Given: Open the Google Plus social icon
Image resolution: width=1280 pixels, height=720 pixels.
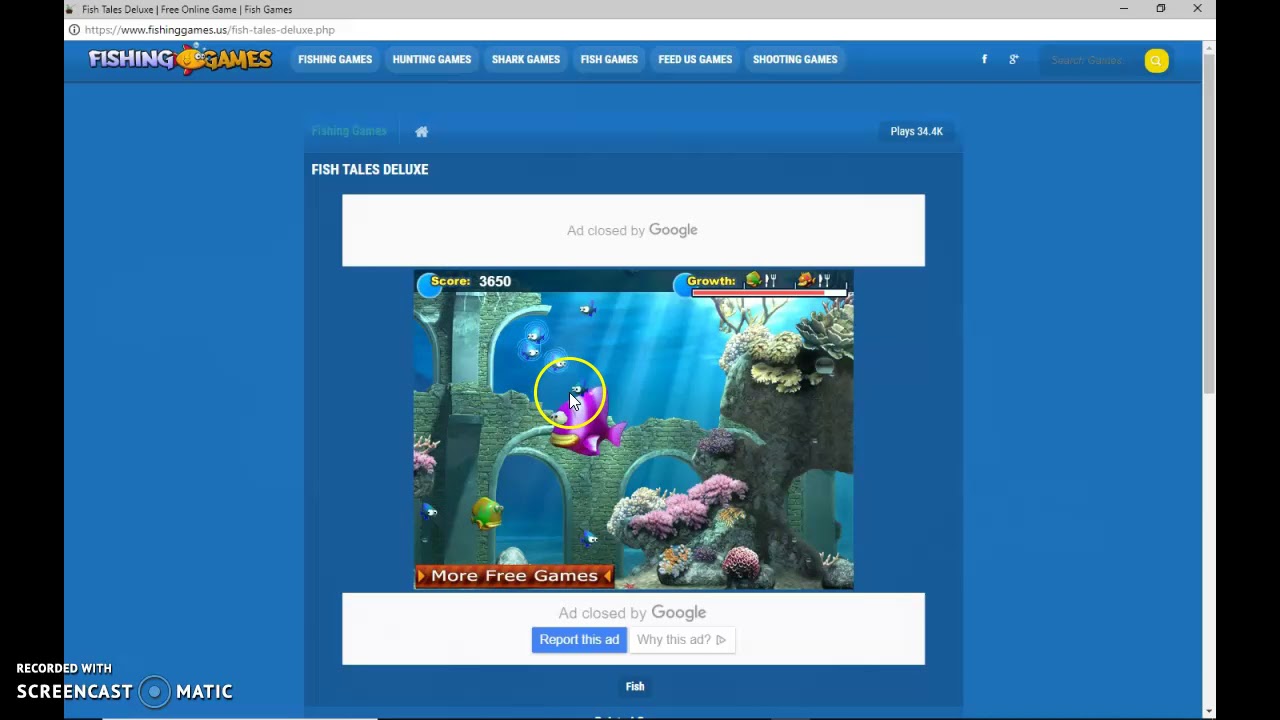Looking at the screenshot, I should [1013, 60].
